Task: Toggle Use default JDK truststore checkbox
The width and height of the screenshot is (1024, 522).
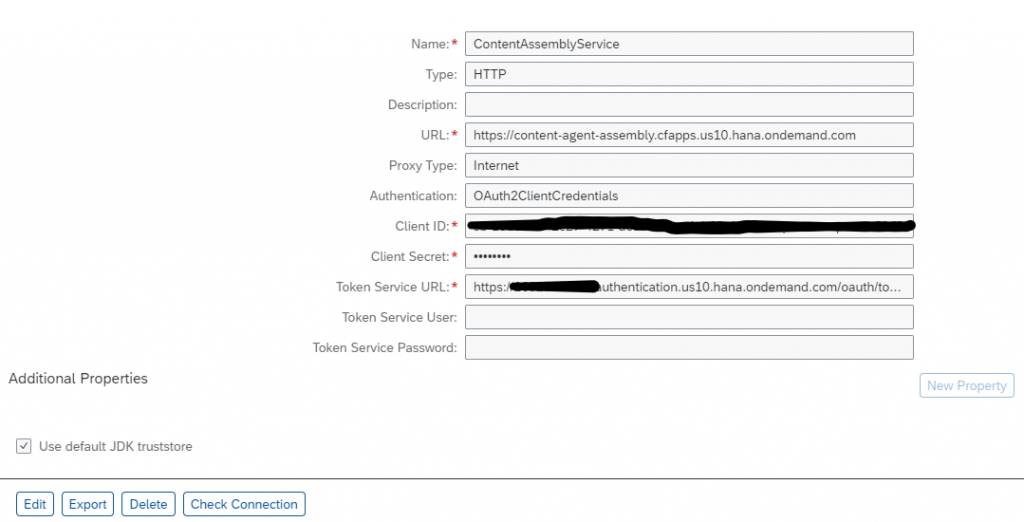Action: (x=24, y=446)
